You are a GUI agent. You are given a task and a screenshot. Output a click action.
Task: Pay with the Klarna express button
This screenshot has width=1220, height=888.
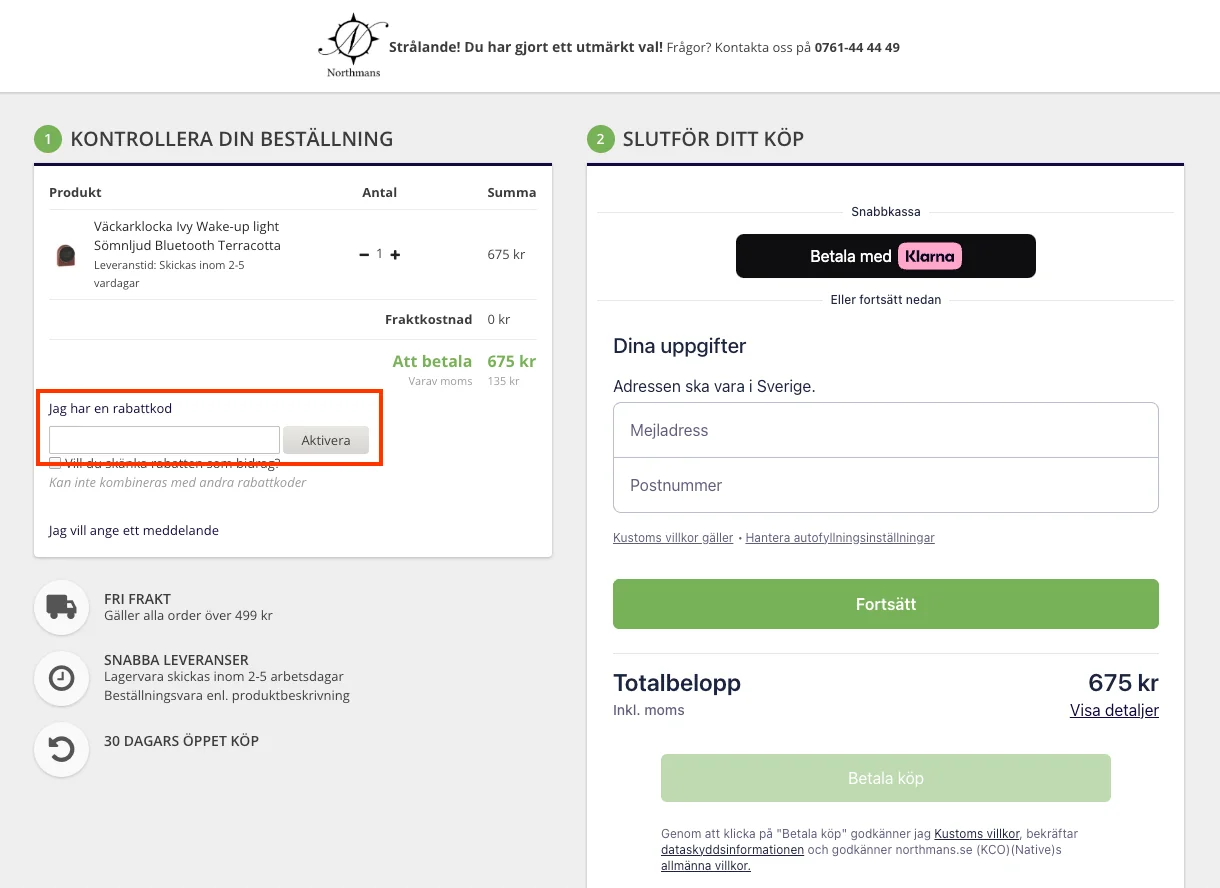[886, 256]
